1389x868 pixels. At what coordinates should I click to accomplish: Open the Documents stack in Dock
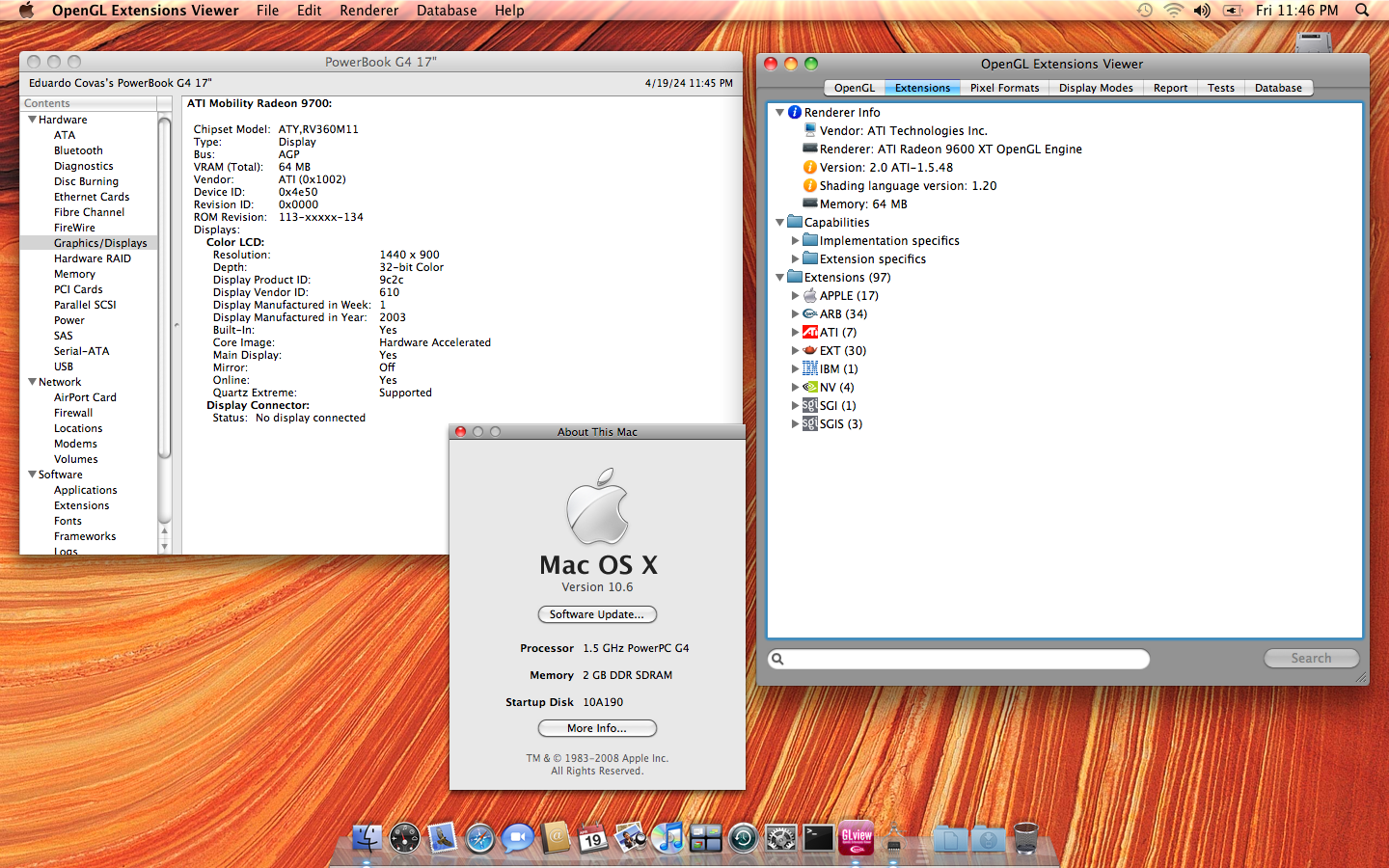950,837
